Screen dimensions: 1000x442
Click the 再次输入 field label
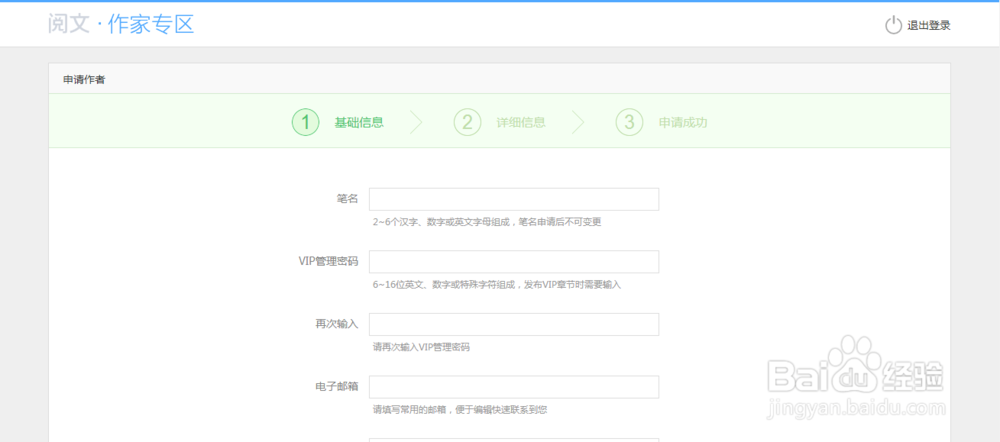337,324
